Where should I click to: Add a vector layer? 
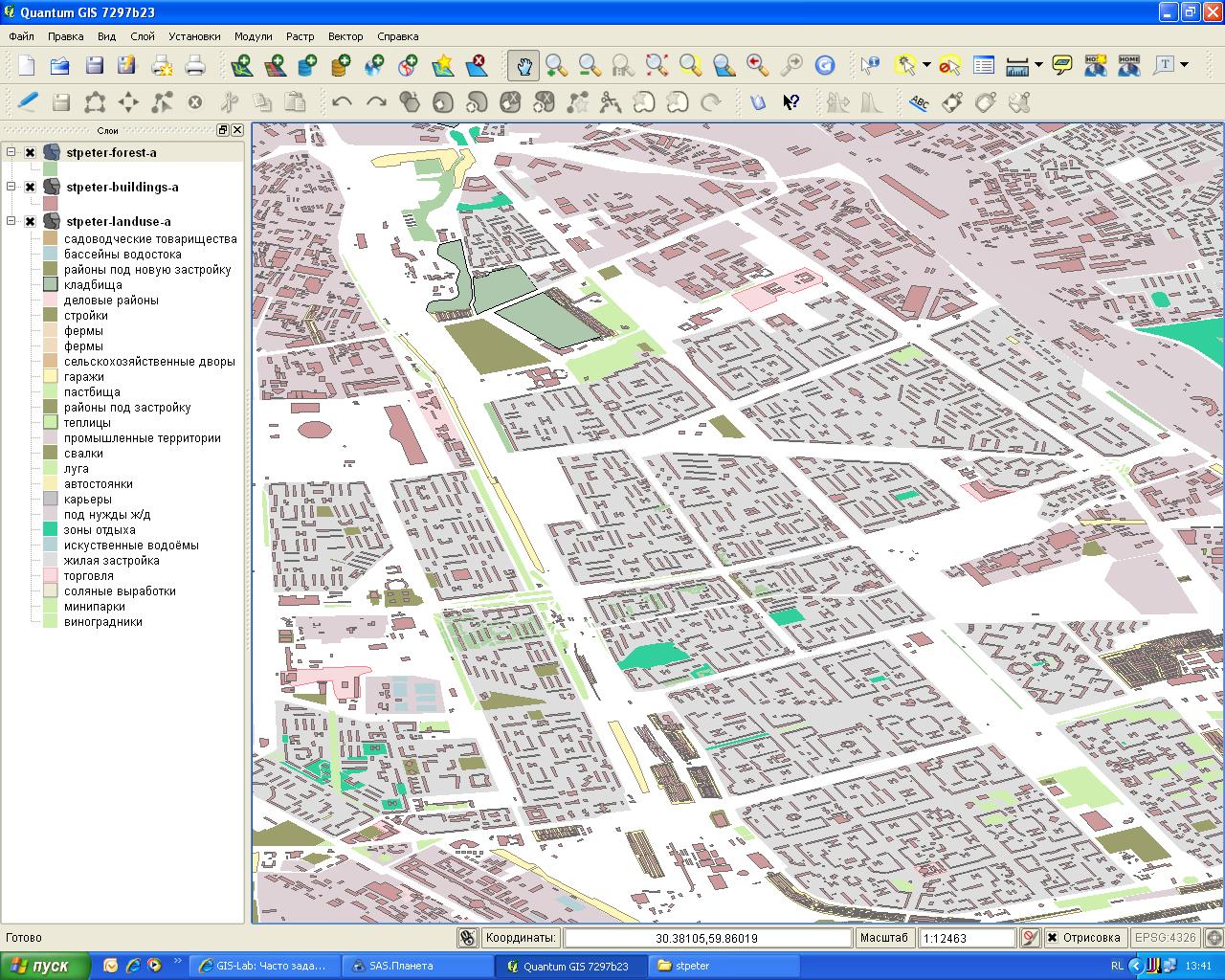(x=241, y=65)
